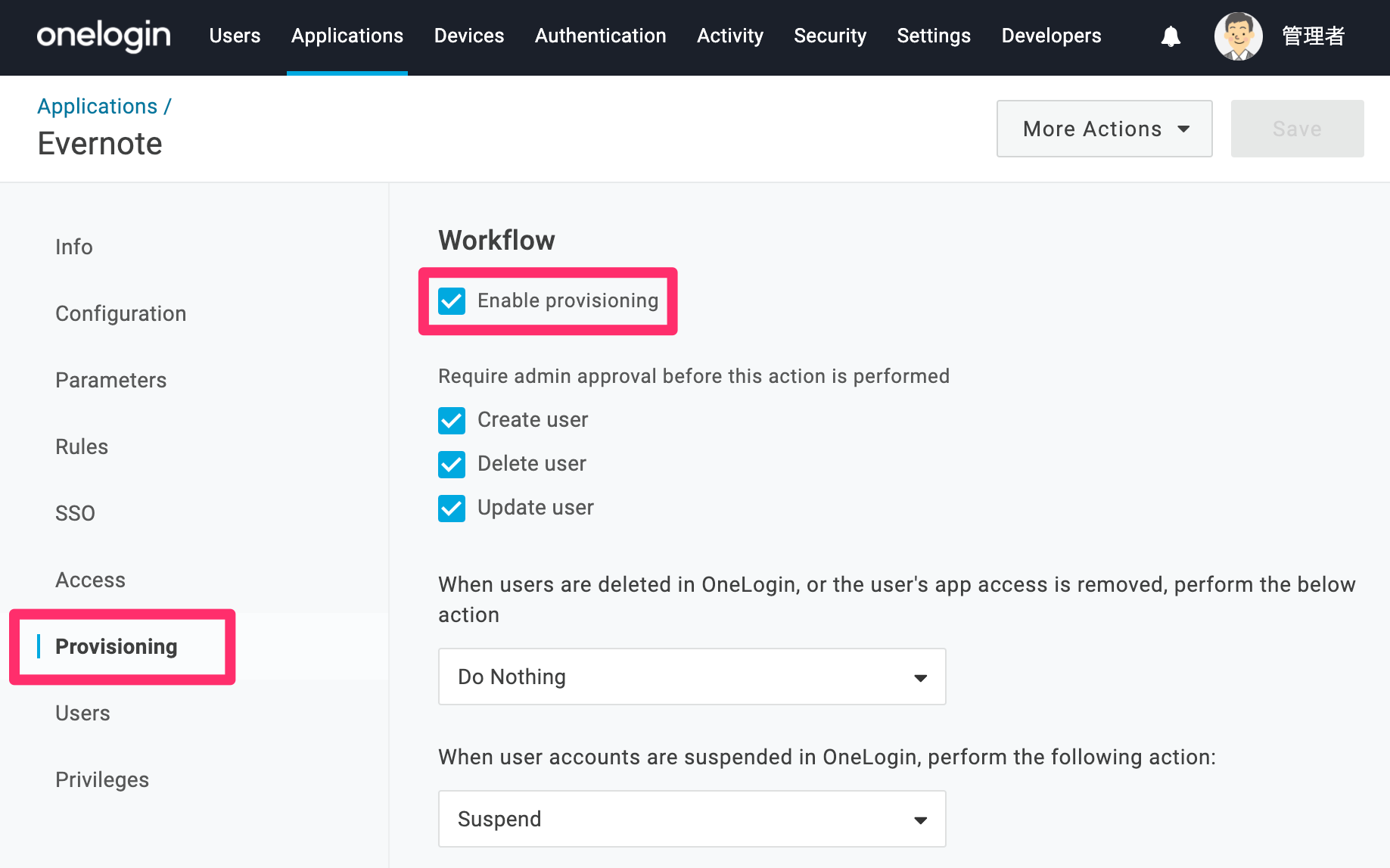Open the 管理者 account menu

1313,36
